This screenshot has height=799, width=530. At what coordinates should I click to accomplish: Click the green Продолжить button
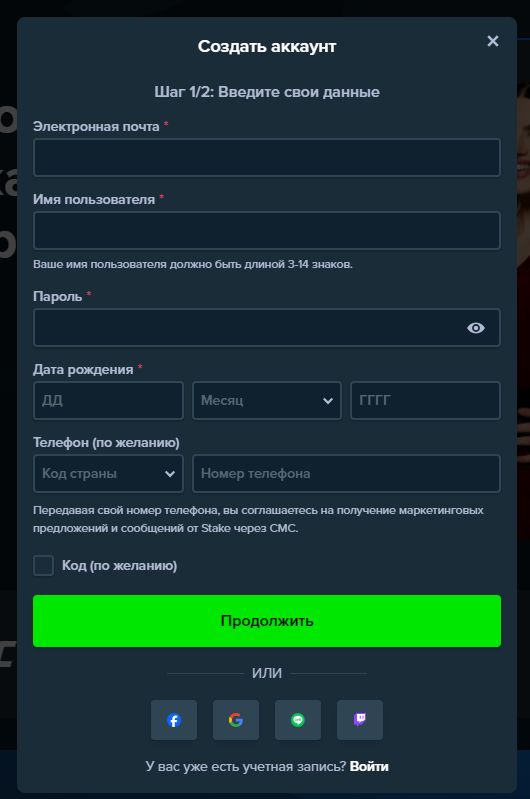pos(267,621)
